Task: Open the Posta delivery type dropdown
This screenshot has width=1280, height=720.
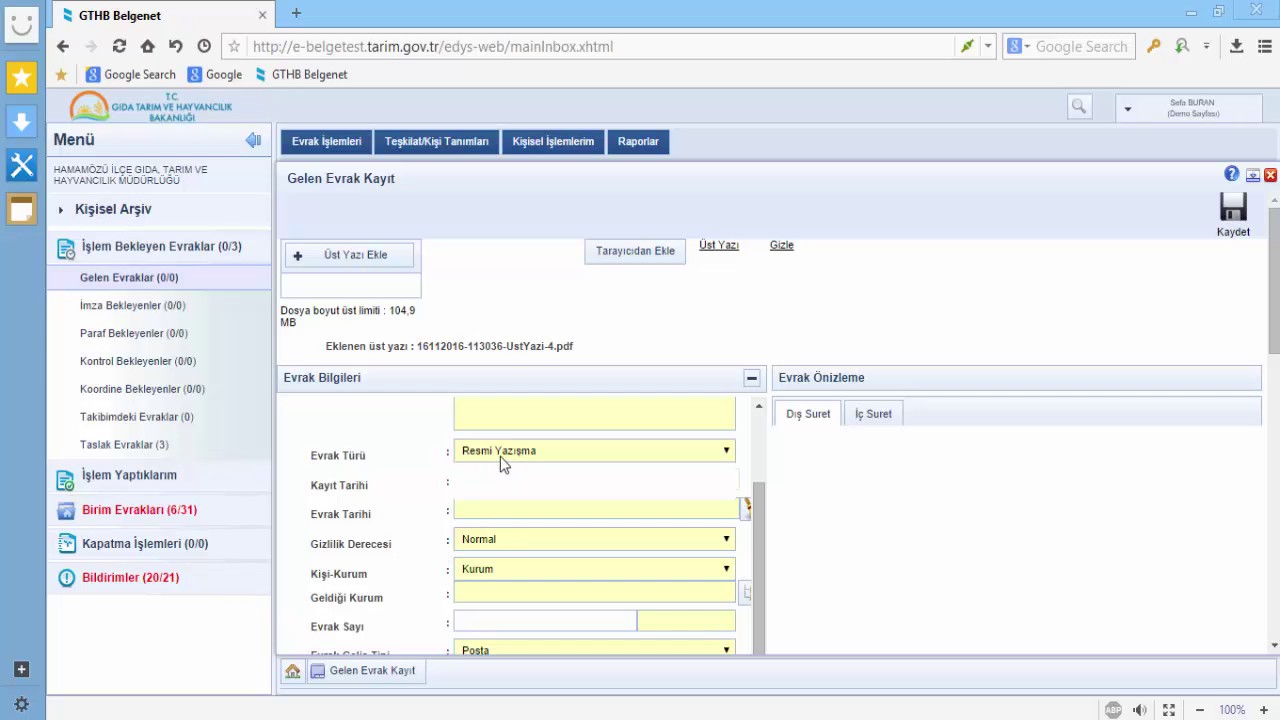Action: pos(594,648)
